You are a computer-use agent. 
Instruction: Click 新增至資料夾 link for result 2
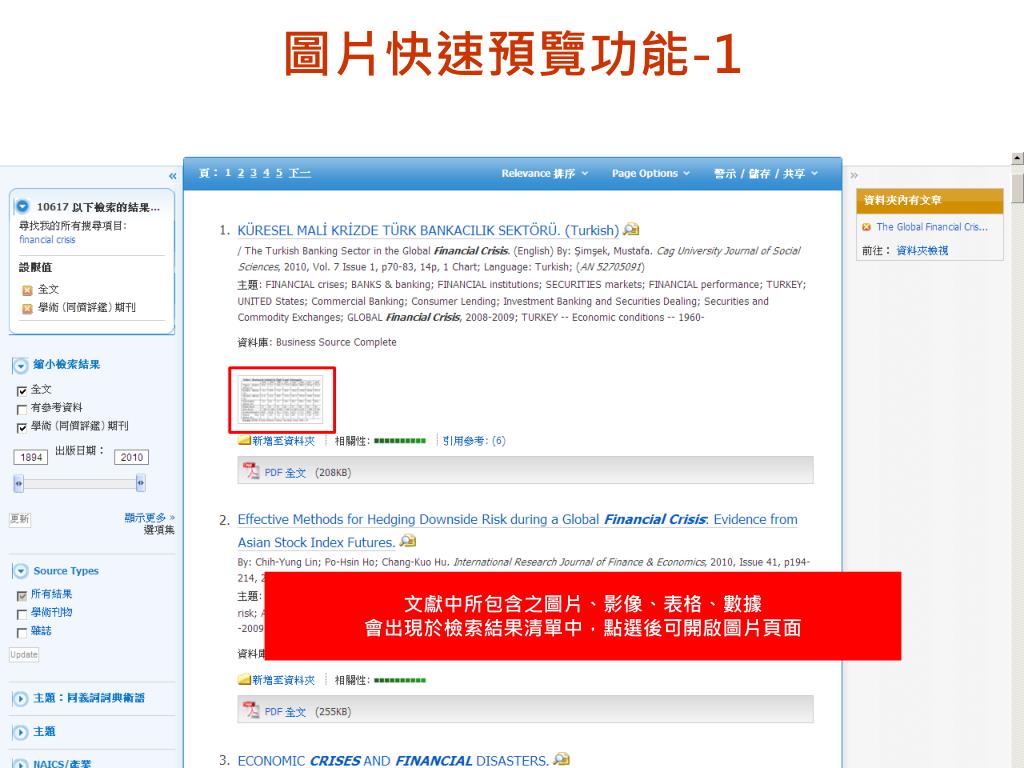pyautogui.click(x=283, y=680)
